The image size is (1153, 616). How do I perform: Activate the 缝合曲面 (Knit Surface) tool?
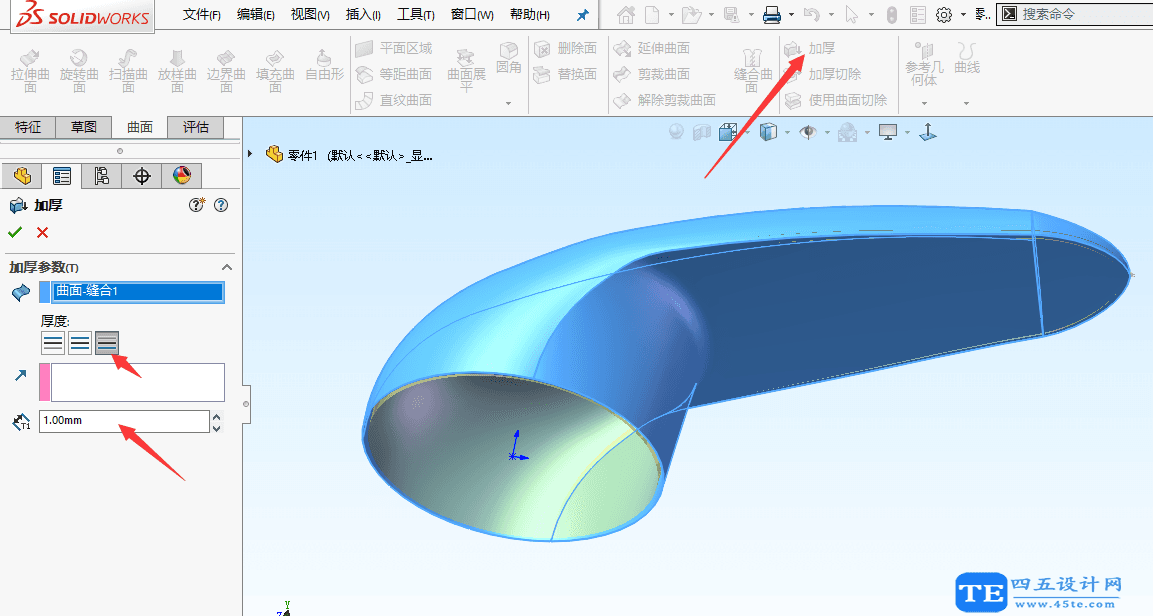752,70
